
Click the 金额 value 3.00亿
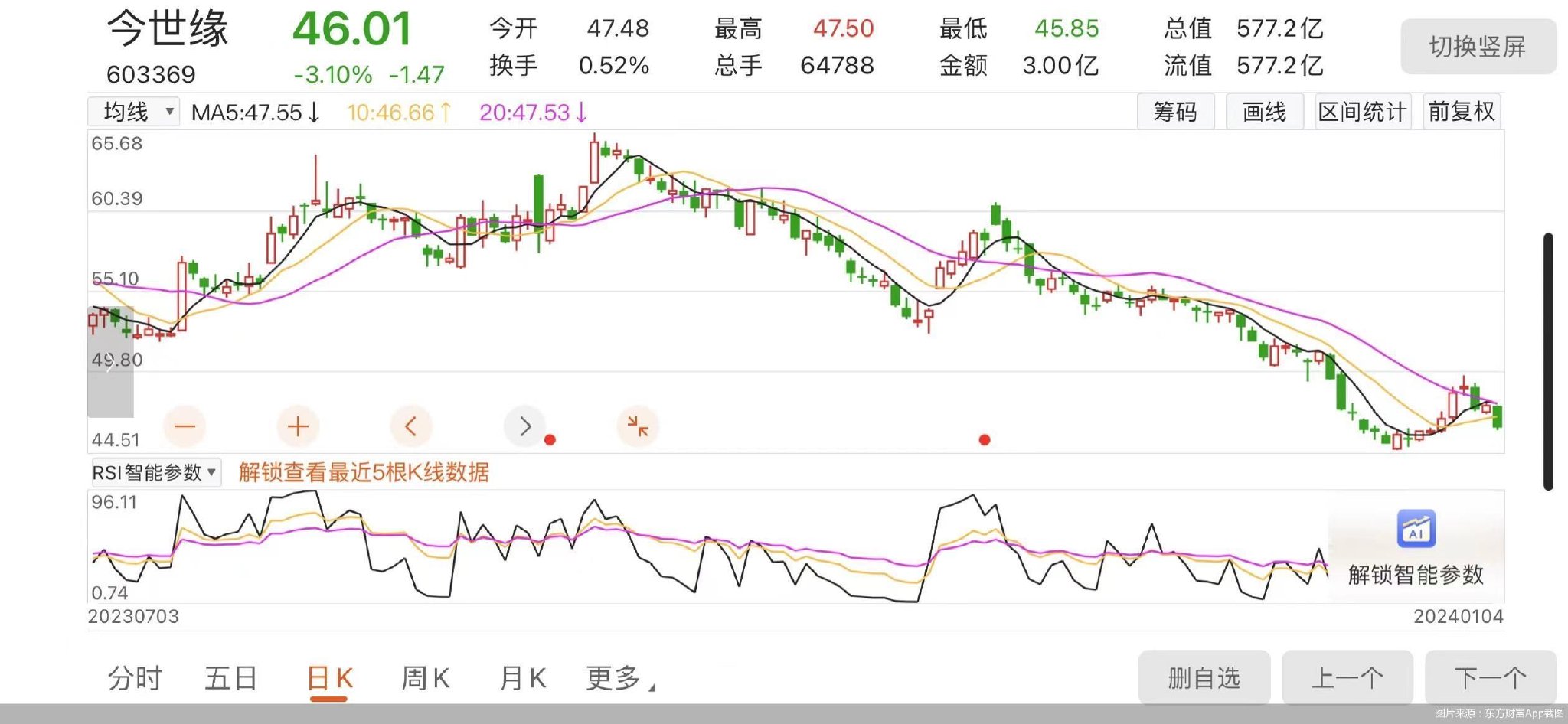coord(1060,65)
